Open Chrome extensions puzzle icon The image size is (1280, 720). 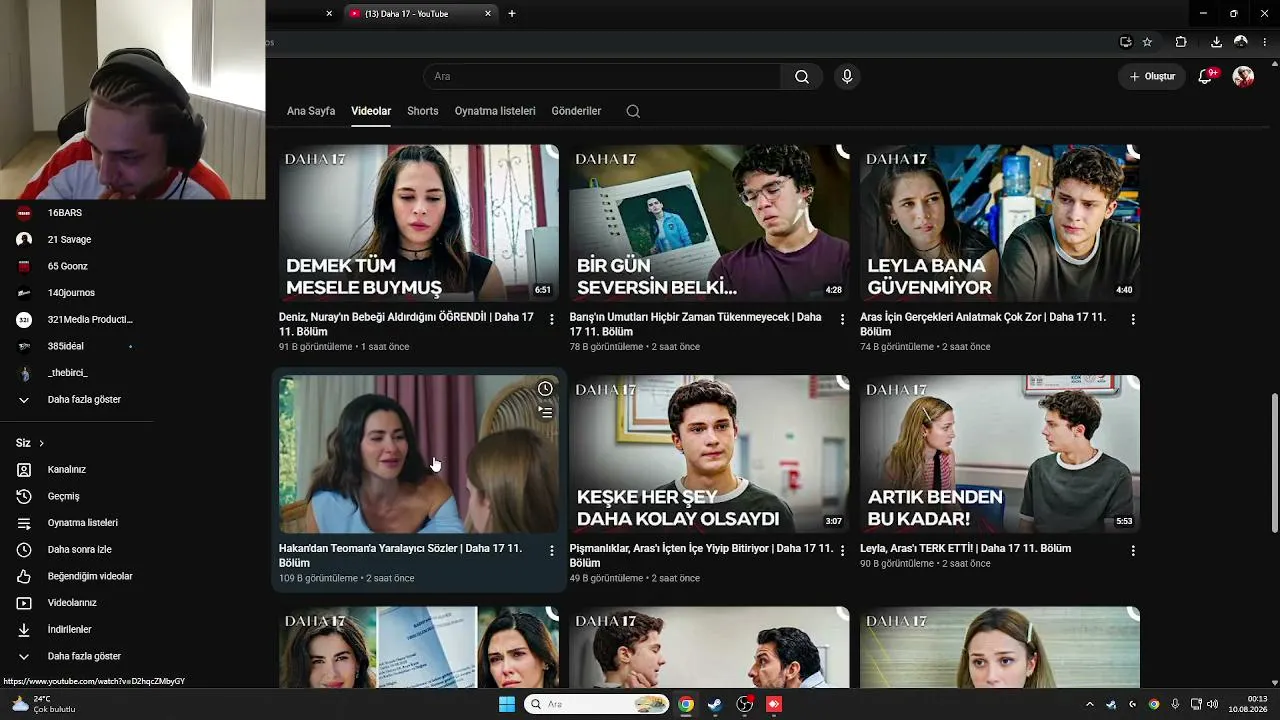1181,42
